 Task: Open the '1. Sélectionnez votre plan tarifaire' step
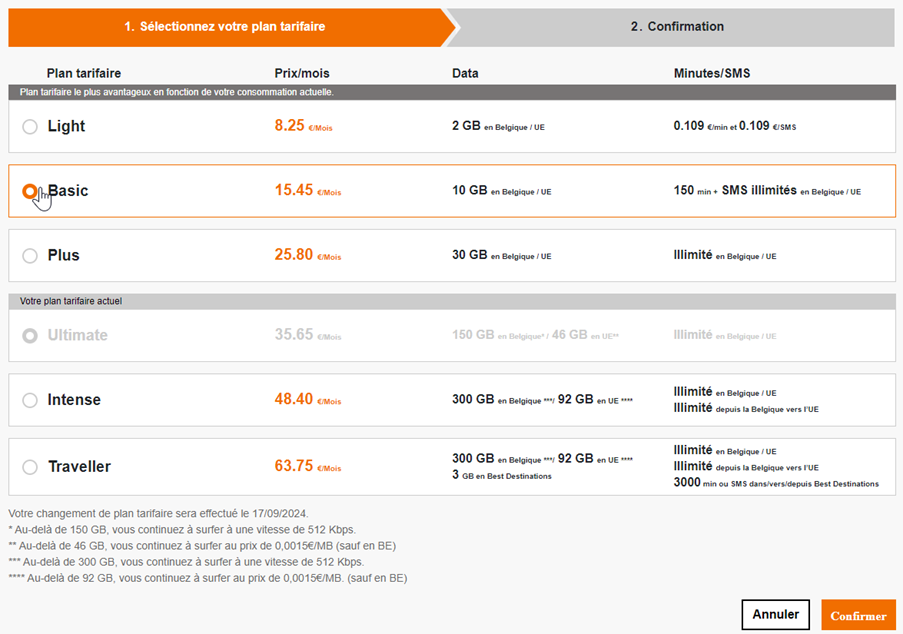point(225,27)
